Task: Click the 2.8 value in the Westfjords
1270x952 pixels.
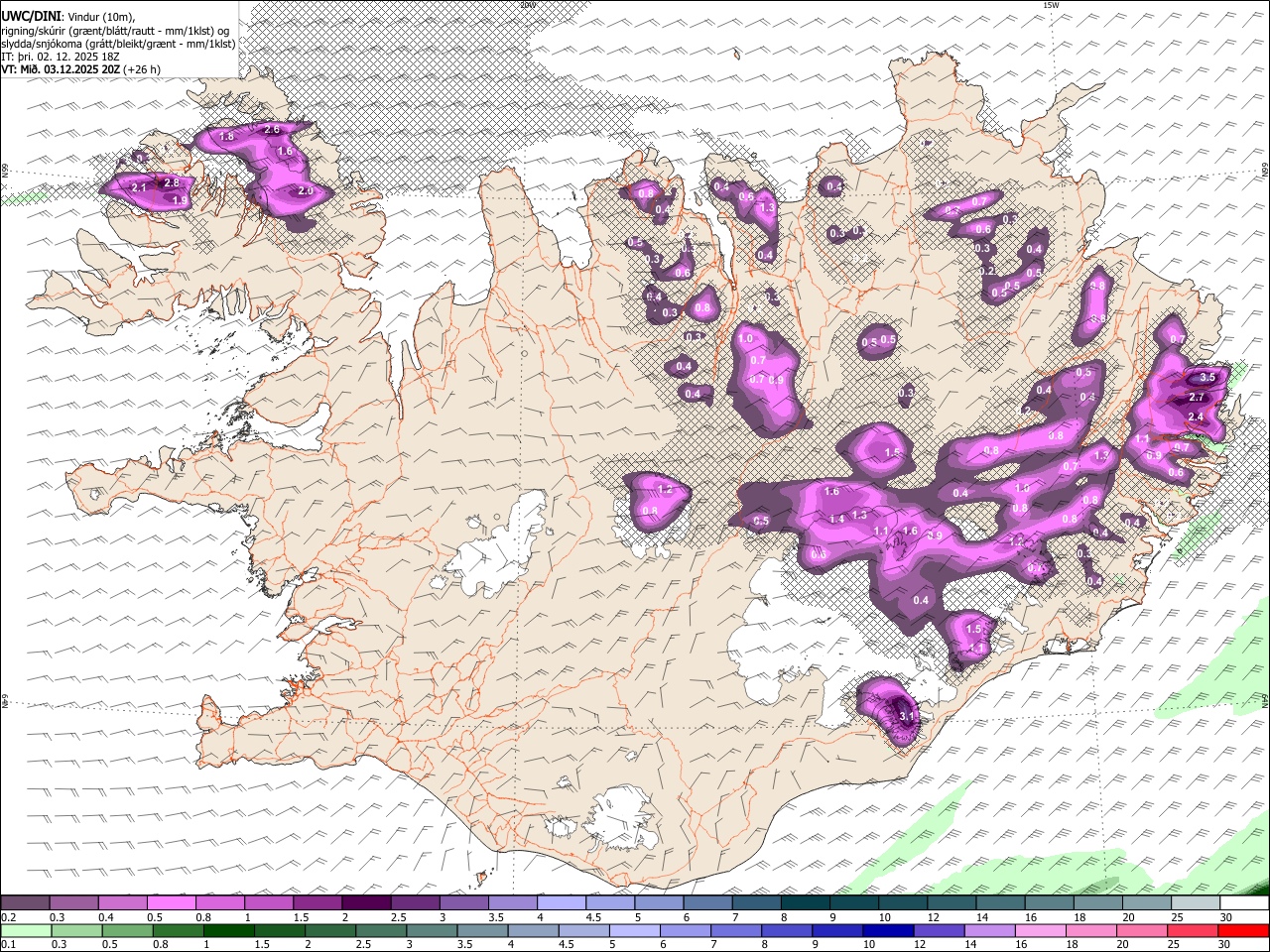Action: tap(172, 182)
